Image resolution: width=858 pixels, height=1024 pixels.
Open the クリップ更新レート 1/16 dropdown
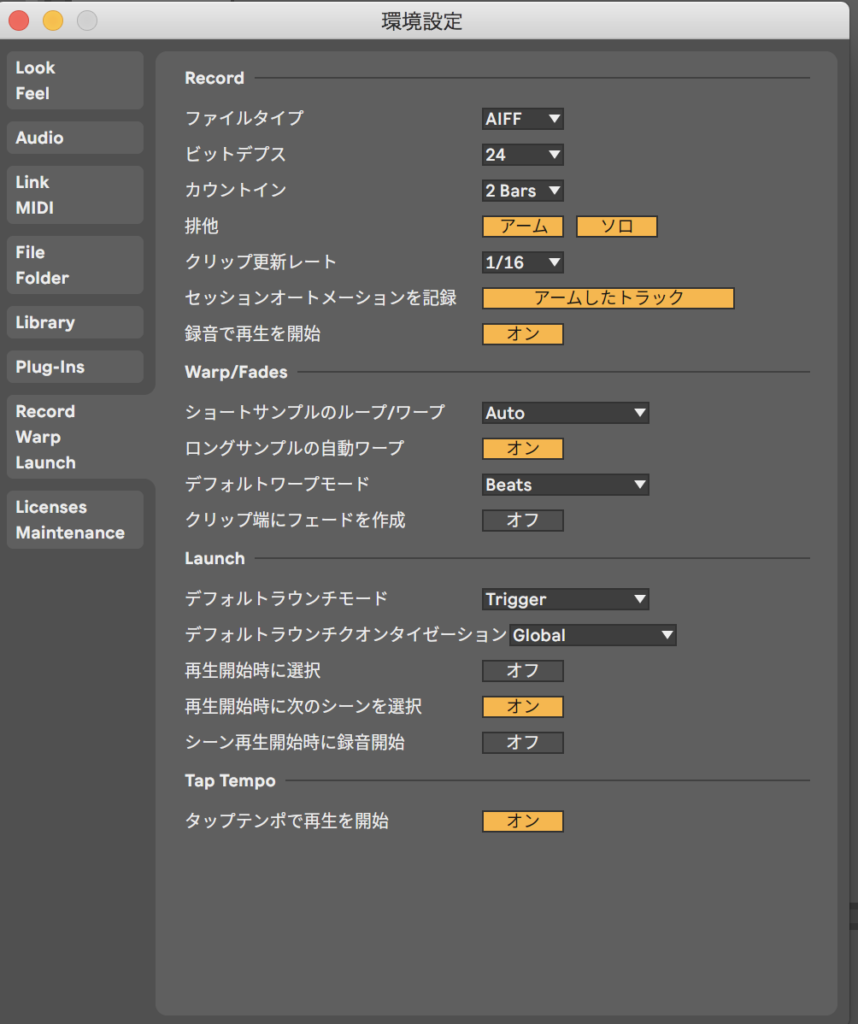(x=523, y=263)
